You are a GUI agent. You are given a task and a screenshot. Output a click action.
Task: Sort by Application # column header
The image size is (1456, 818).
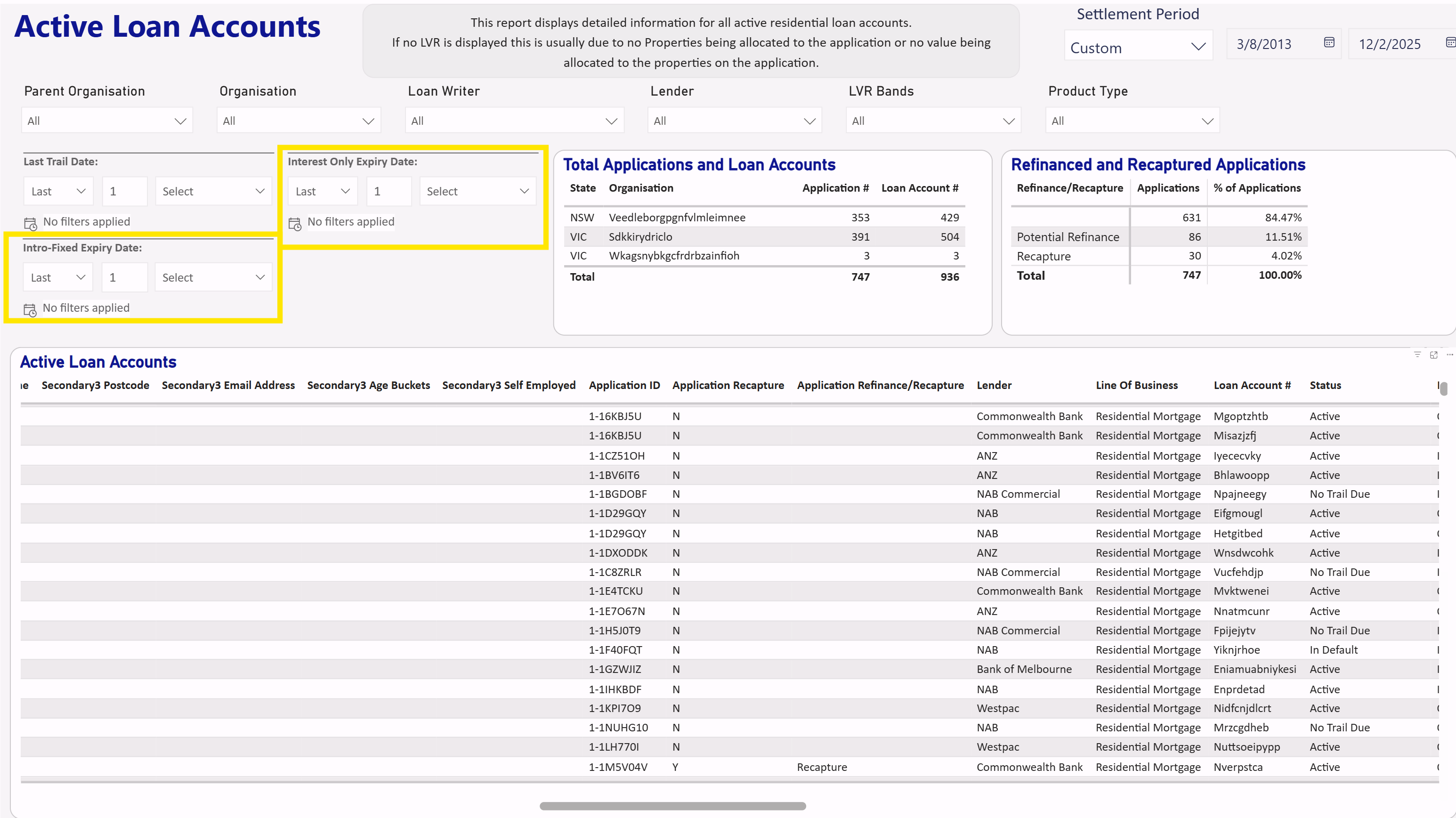(x=835, y=188)
